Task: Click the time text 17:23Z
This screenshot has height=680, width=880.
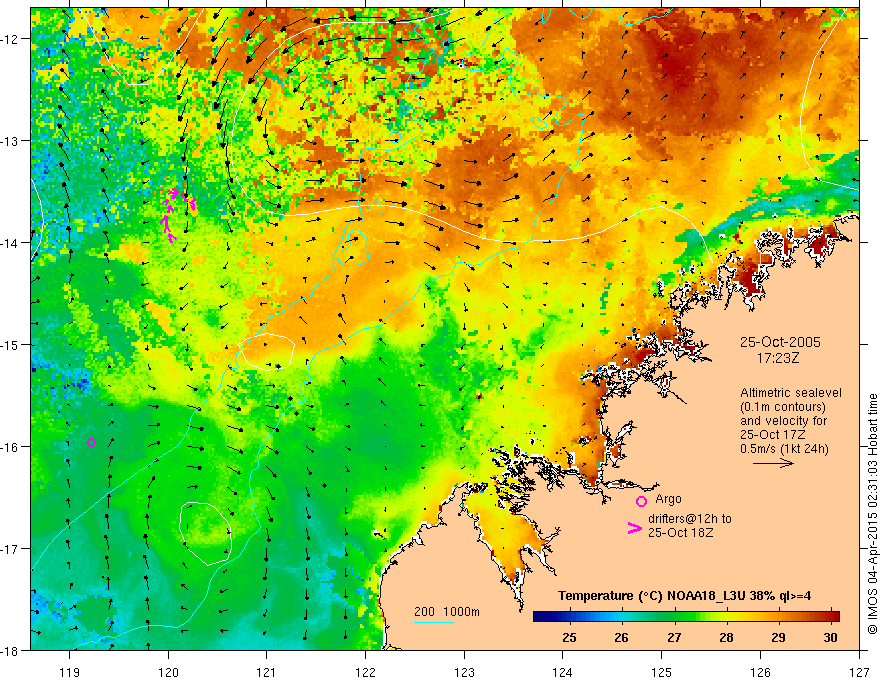Action: pos(778,357)
